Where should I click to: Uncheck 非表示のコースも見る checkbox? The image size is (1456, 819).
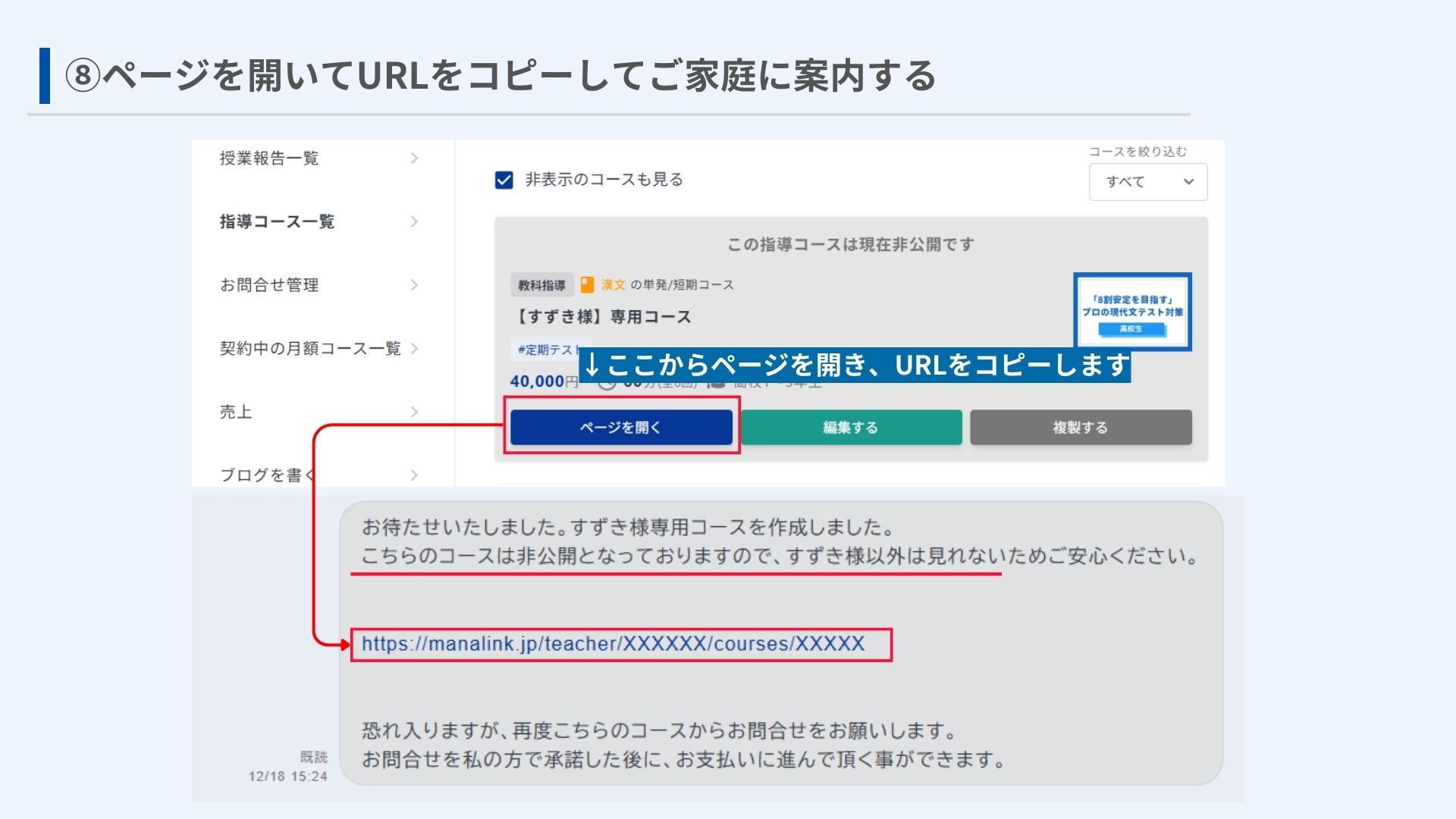[504, 180]
